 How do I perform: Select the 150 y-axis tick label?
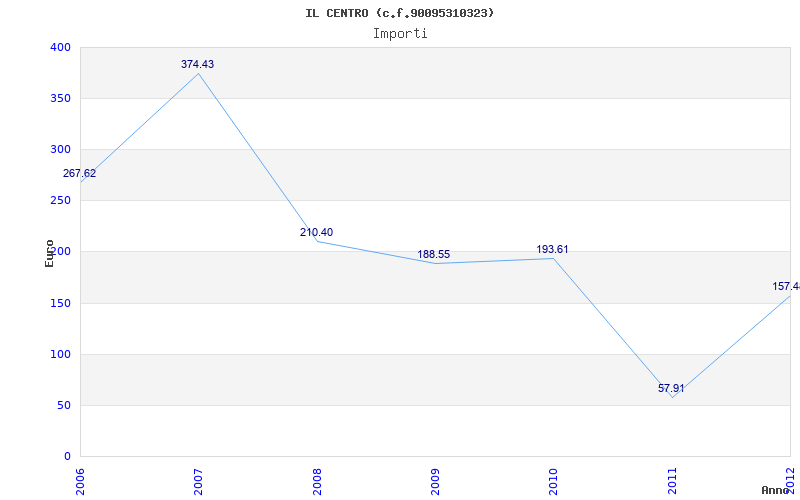pos(60,303)
